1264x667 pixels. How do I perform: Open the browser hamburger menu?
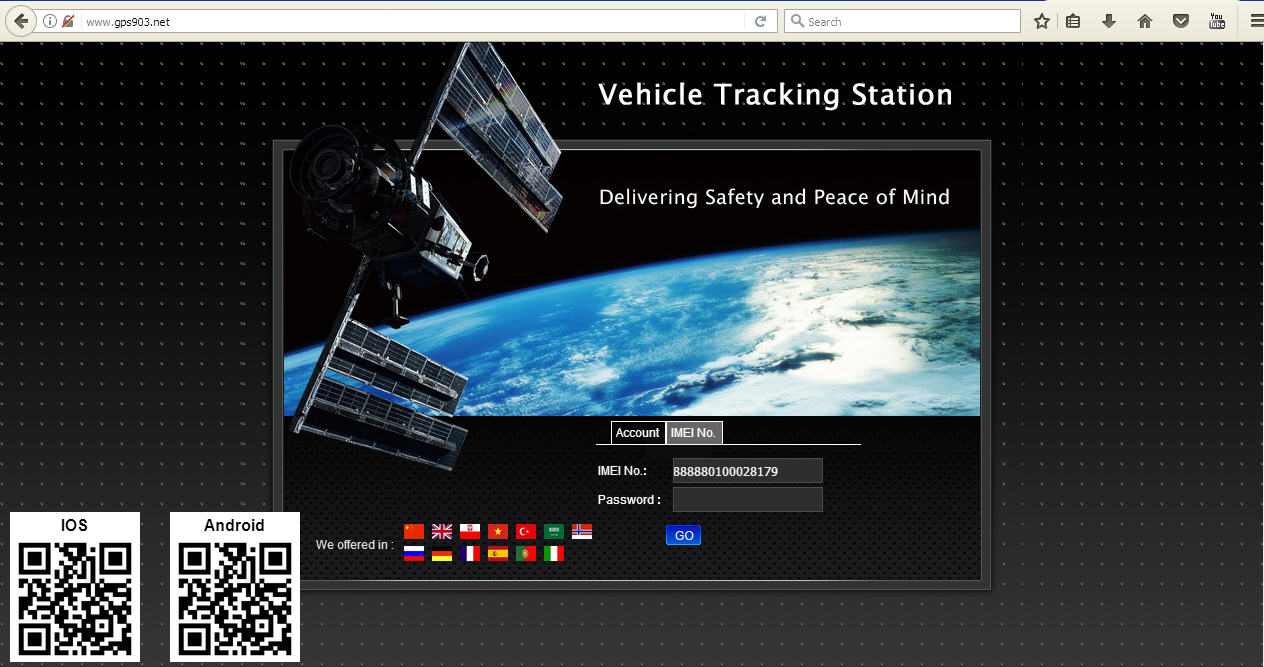coord(1256,21)
